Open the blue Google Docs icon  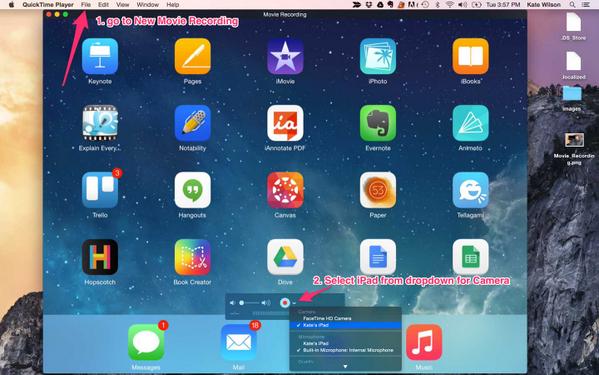(x=378, y=257)
